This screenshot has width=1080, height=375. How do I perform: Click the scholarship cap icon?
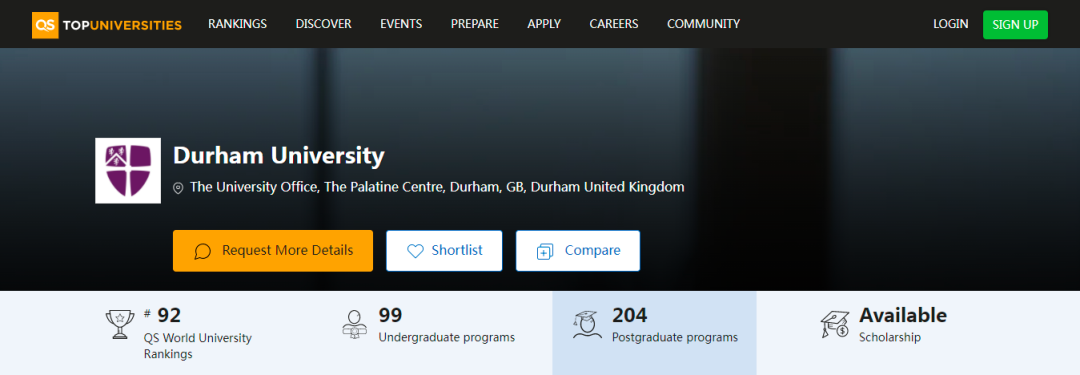pos(835,325)
